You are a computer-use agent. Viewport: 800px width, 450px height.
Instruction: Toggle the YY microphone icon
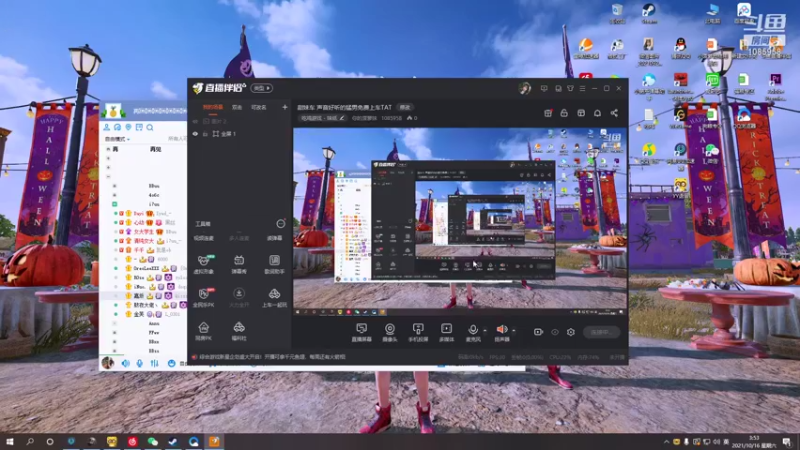140,363
